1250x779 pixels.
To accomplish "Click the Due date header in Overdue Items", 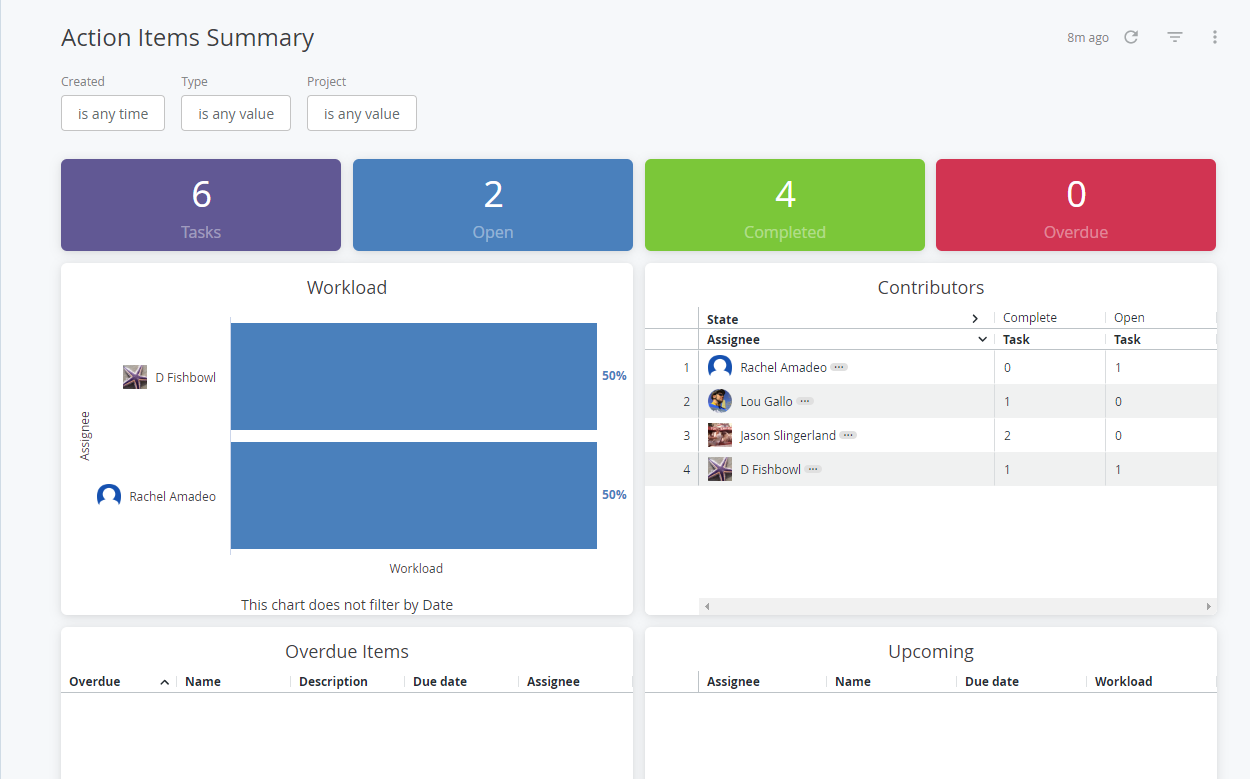I will [x=440, y=682].
